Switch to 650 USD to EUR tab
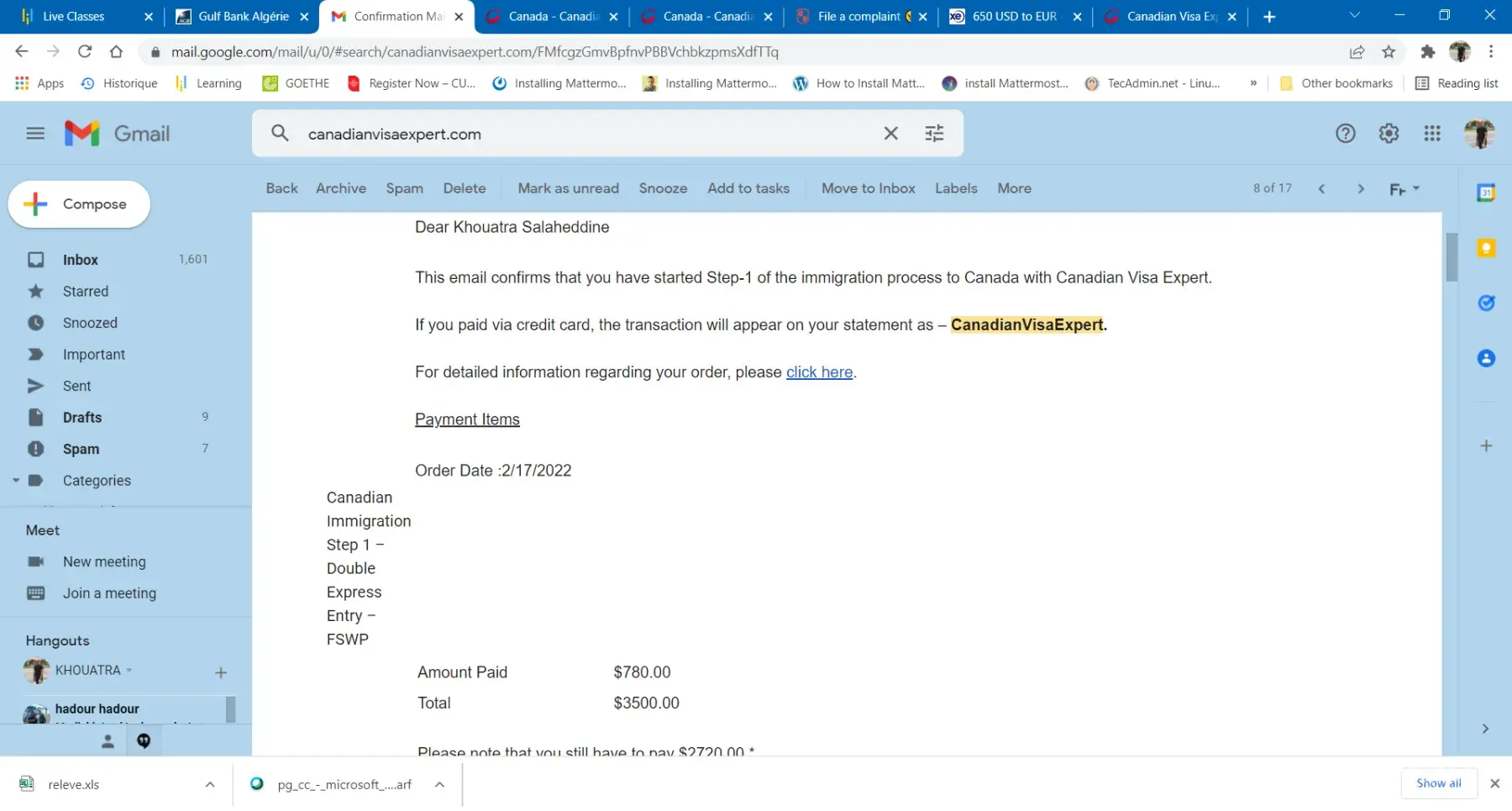The height and width of the screenshot is (811, 1512). 1014,17
